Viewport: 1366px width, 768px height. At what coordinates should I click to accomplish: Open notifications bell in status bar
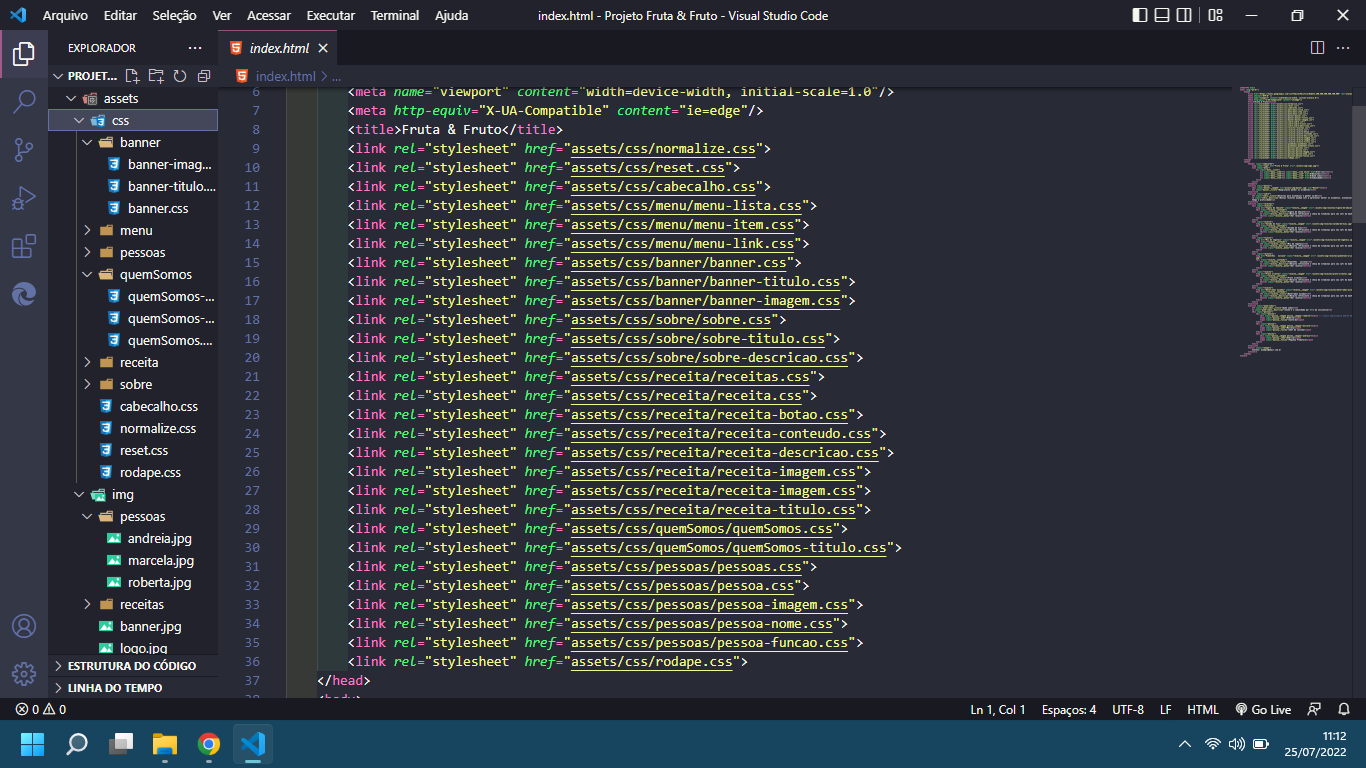coord(1344,709)
